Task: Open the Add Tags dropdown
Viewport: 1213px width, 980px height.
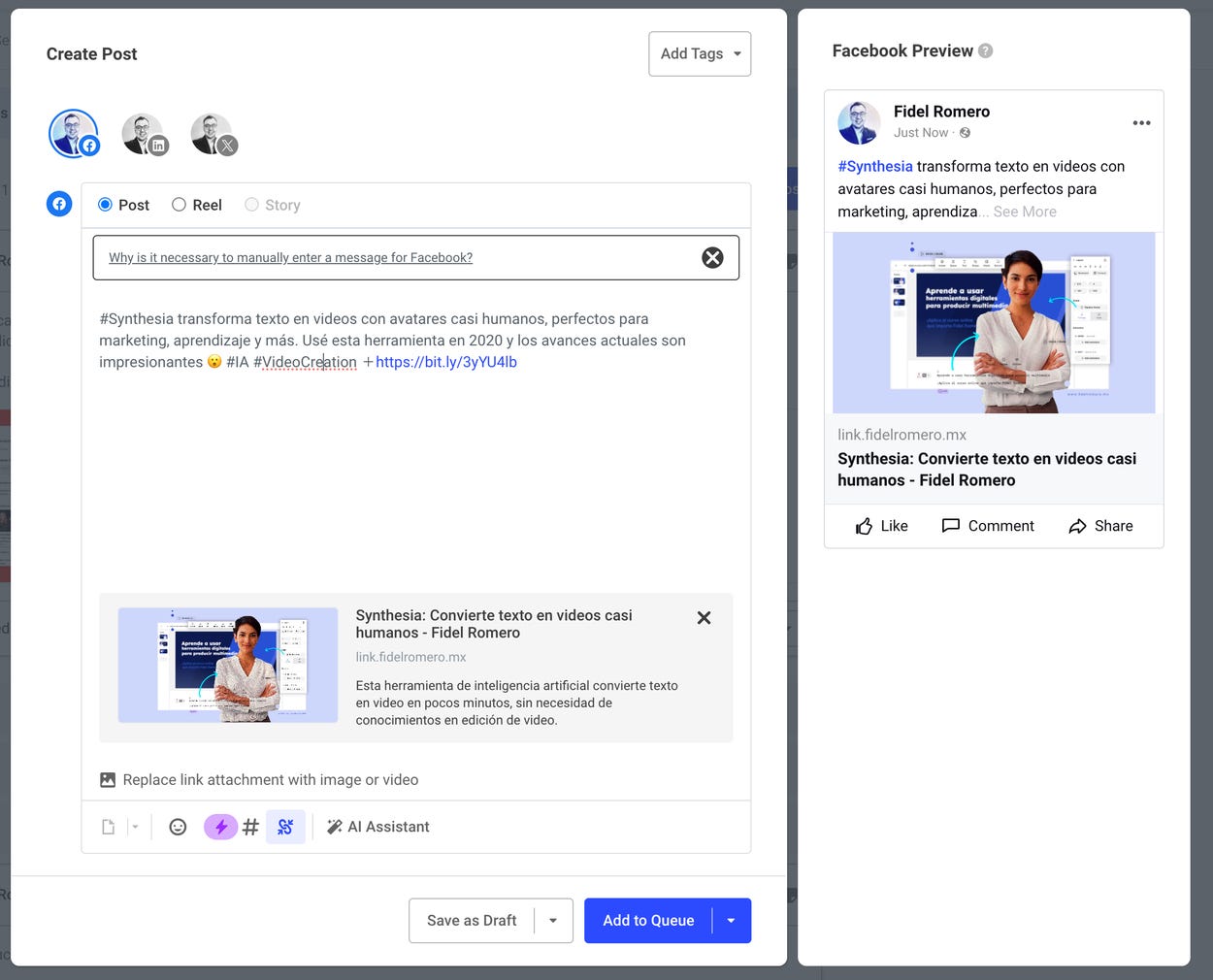Action: point(700,53)
